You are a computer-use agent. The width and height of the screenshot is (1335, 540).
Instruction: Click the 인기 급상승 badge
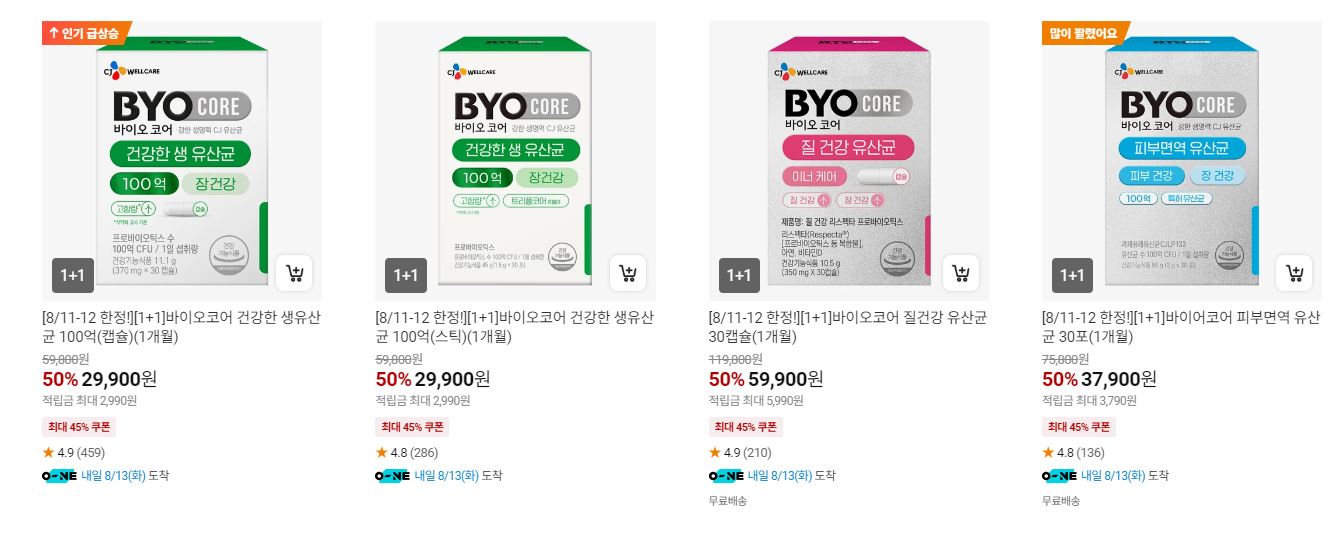(85, 33)
